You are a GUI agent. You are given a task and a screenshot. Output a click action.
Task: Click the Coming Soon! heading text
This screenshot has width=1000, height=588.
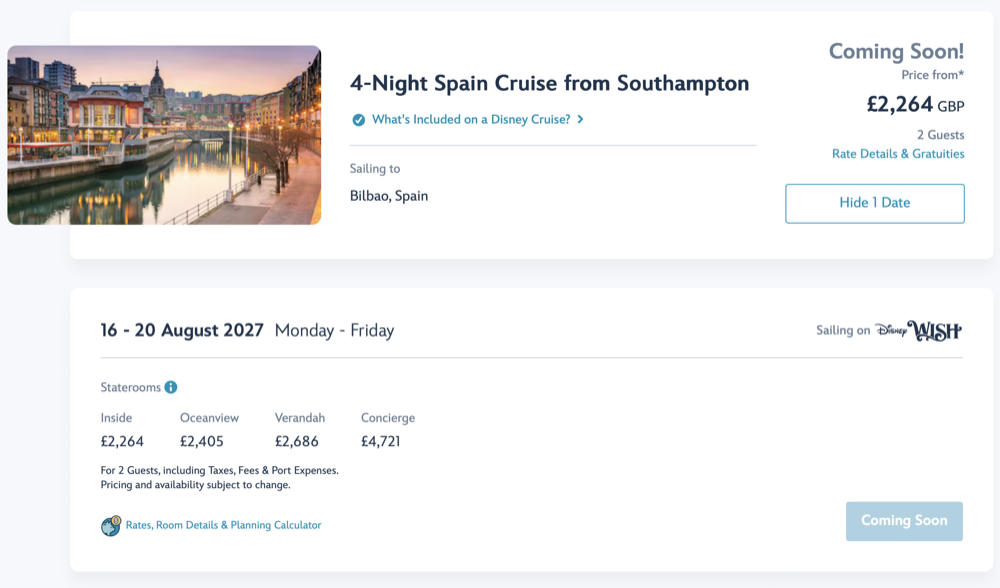pos(896,52)
